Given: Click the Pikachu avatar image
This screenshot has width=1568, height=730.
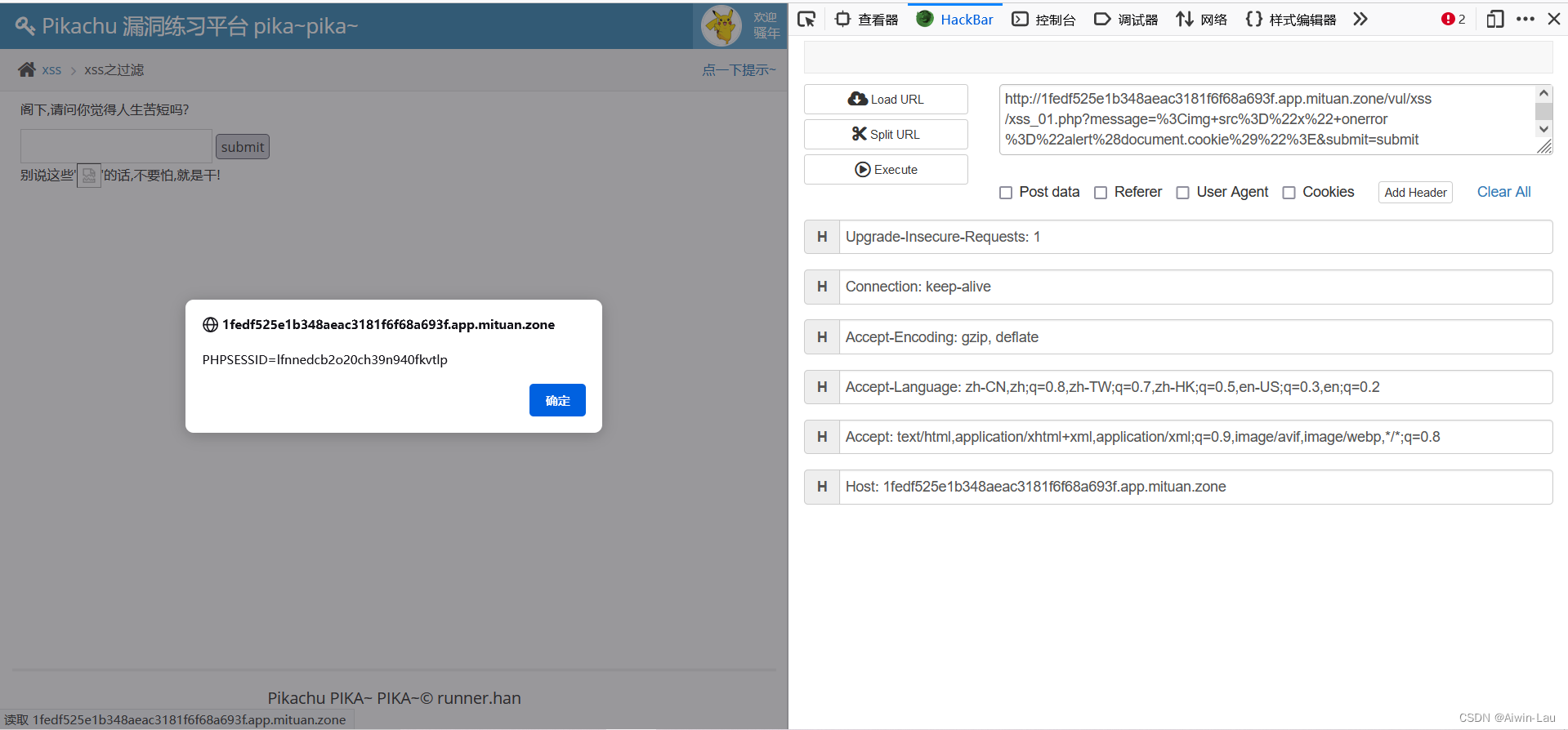Looking at the screenshot, I should 722,25.
